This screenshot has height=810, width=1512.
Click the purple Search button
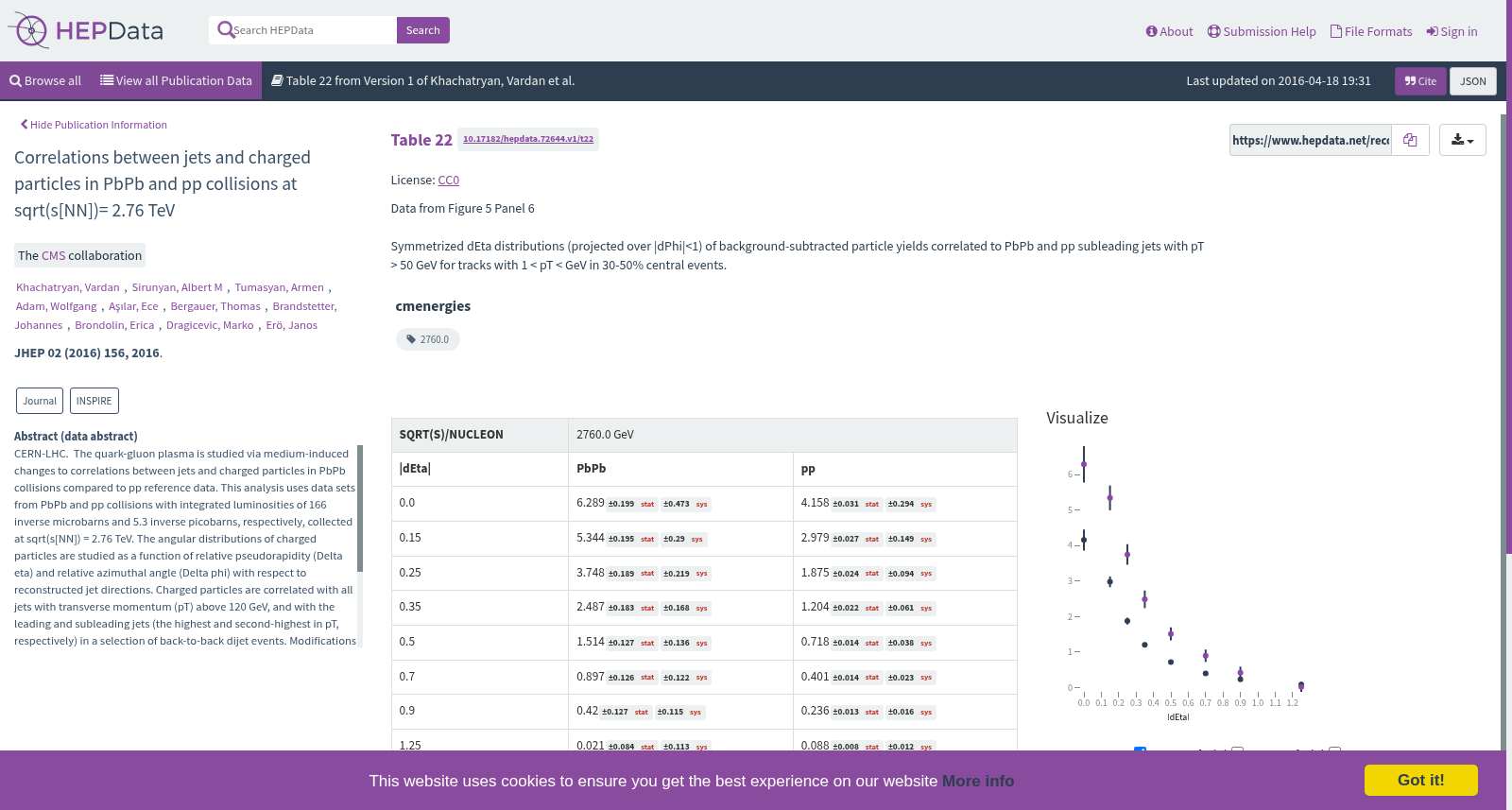[423, 30]
